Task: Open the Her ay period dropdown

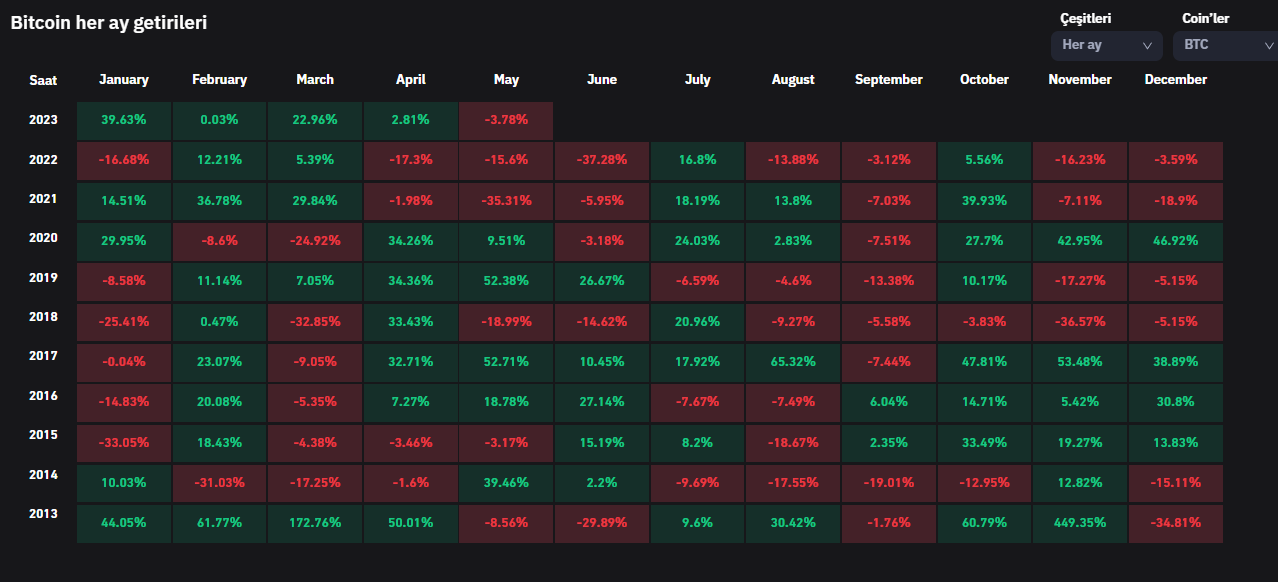Action: coord(1105,45)
